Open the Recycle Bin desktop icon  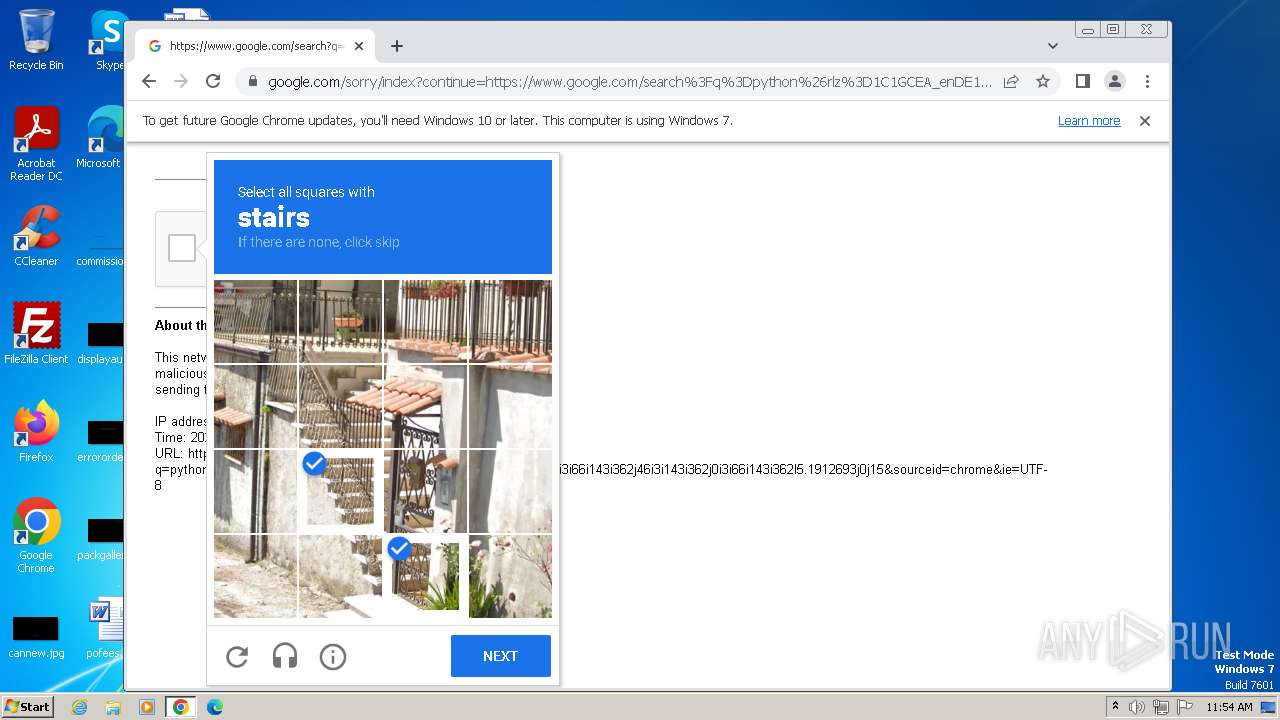[x=36, y=40]
